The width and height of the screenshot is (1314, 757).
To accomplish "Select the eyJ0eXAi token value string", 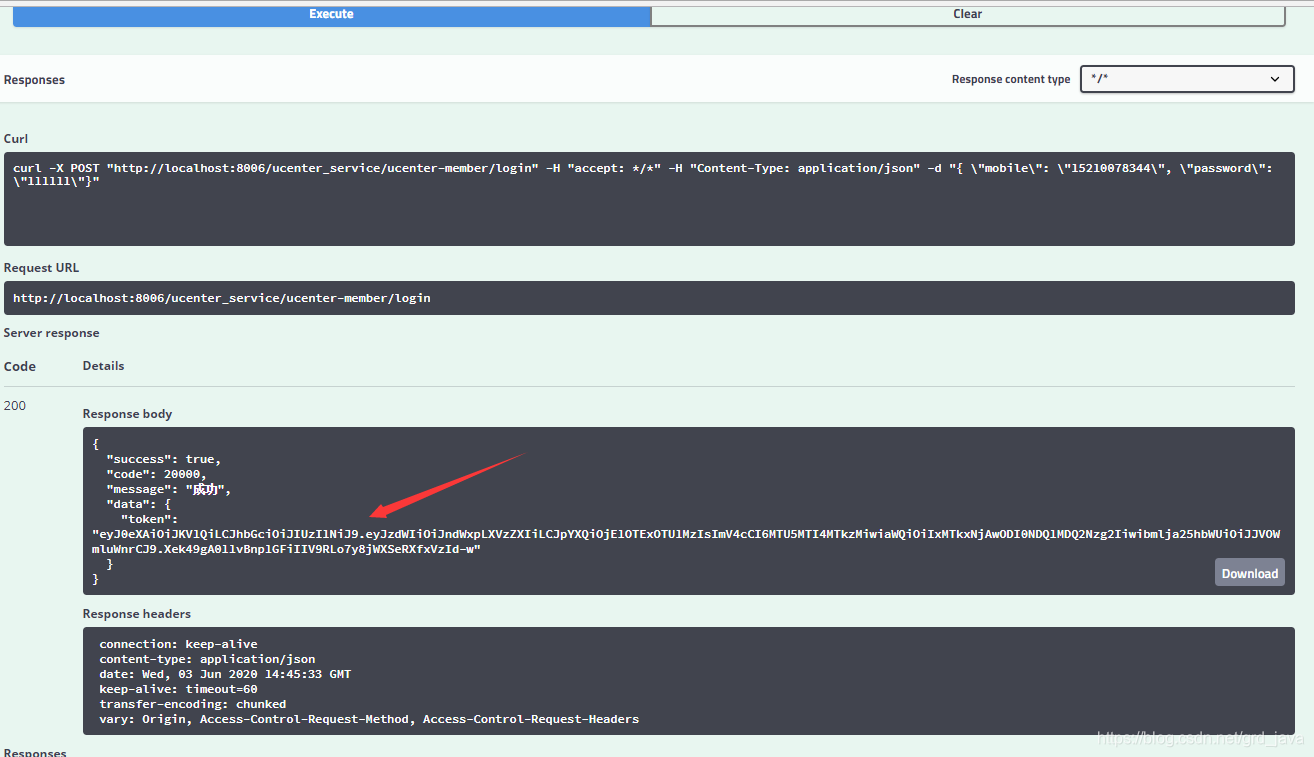I will pyautogui.click(x=686, y=542).
